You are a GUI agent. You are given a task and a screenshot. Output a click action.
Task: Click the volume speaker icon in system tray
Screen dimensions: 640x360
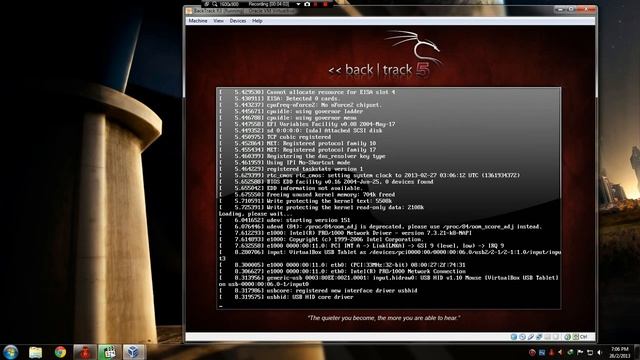tap(600, 352)
